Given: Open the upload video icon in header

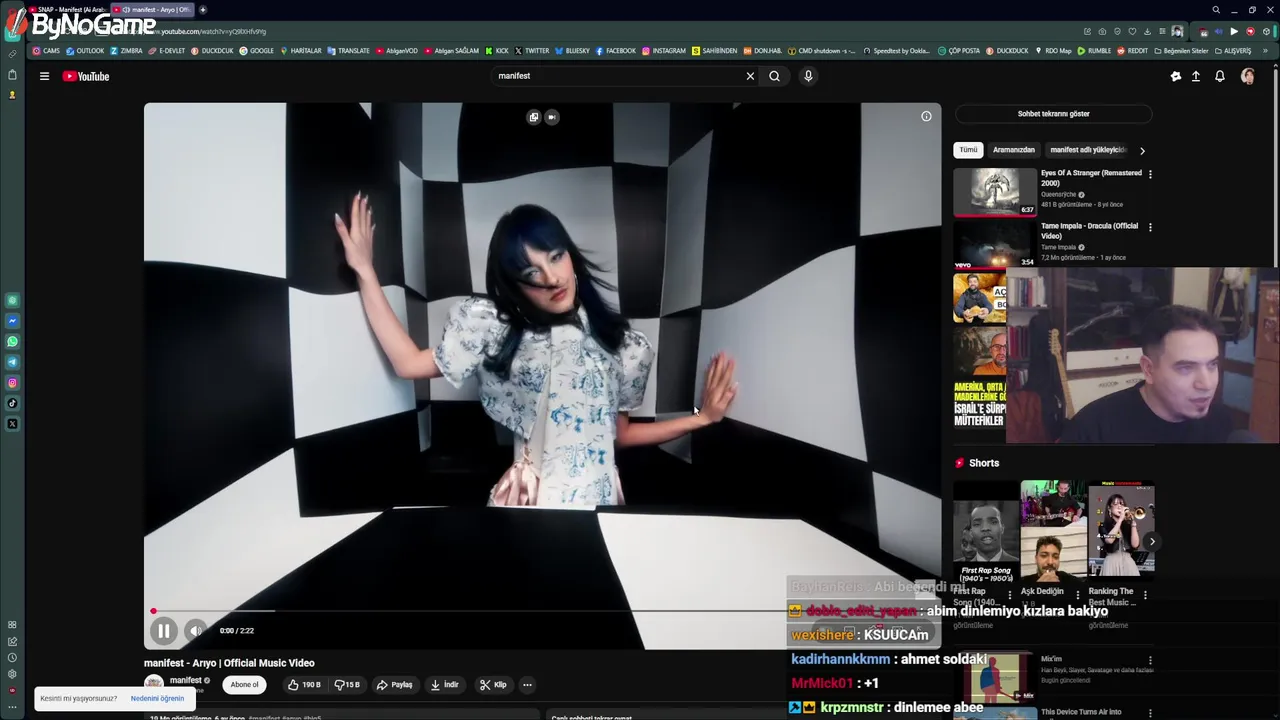Looking at the screenshot, I should 1196,76.
